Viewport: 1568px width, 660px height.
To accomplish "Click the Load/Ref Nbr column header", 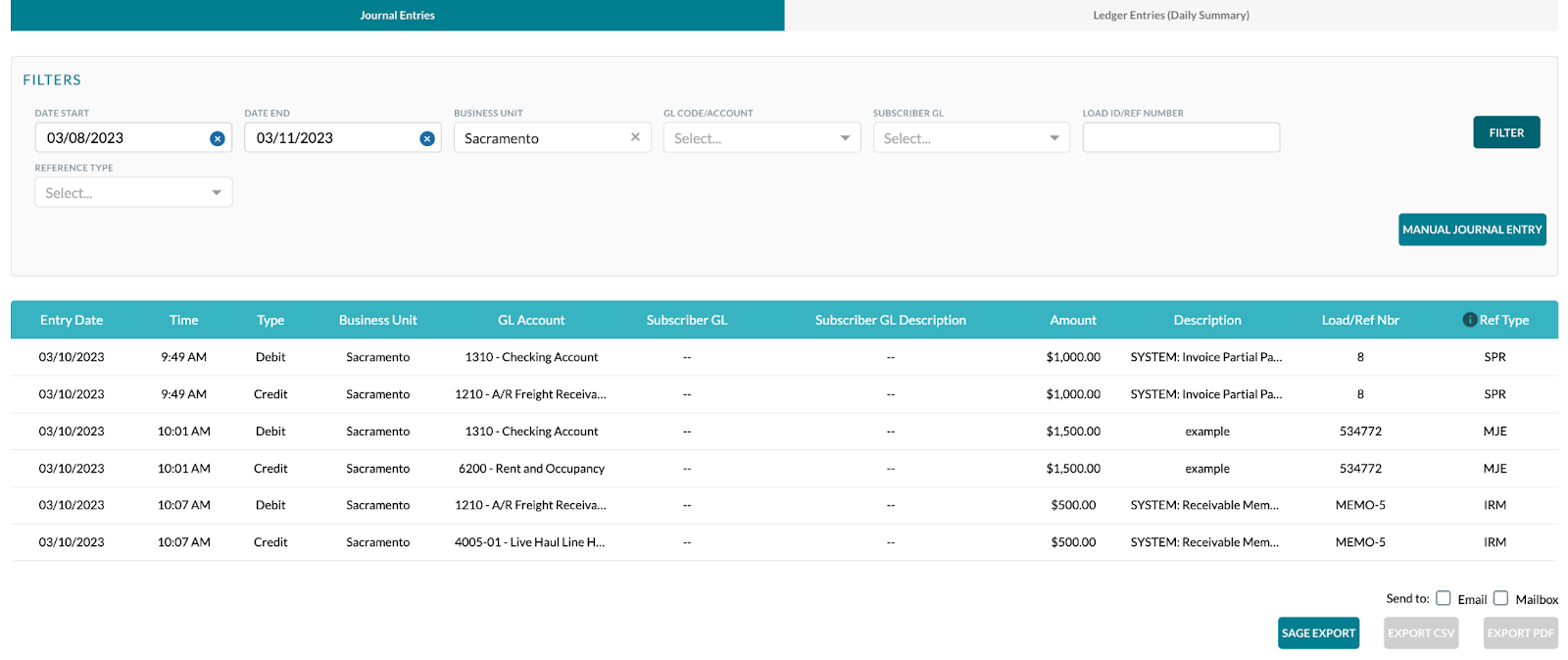I will [1360, 320].
